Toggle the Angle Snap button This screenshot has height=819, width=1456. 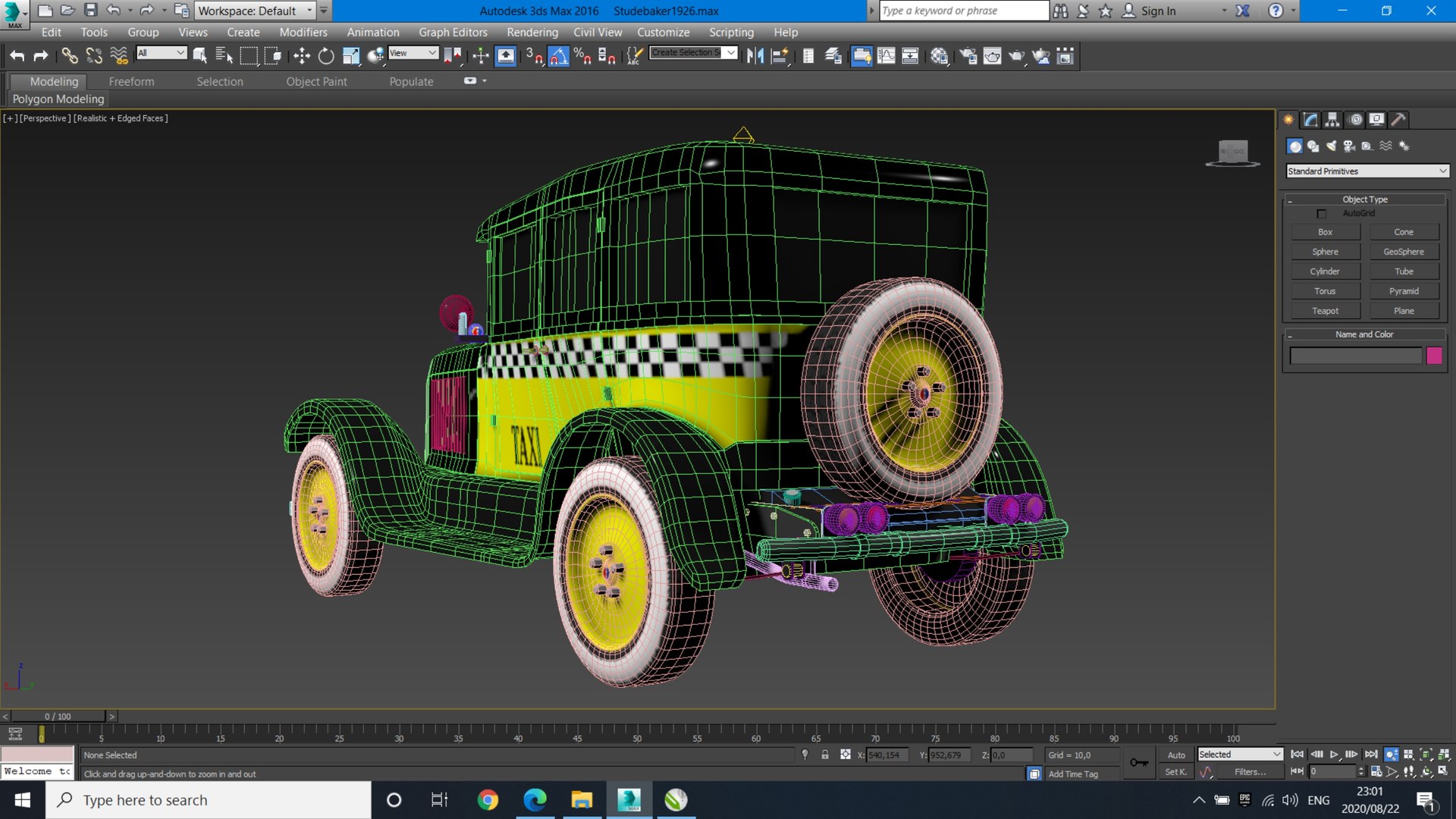point(559,56)
